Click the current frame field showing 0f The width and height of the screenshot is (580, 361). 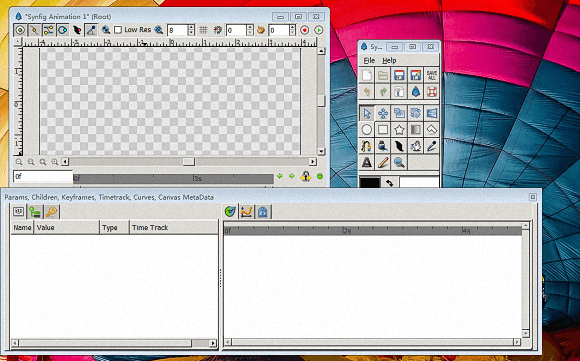pos(43,177)
